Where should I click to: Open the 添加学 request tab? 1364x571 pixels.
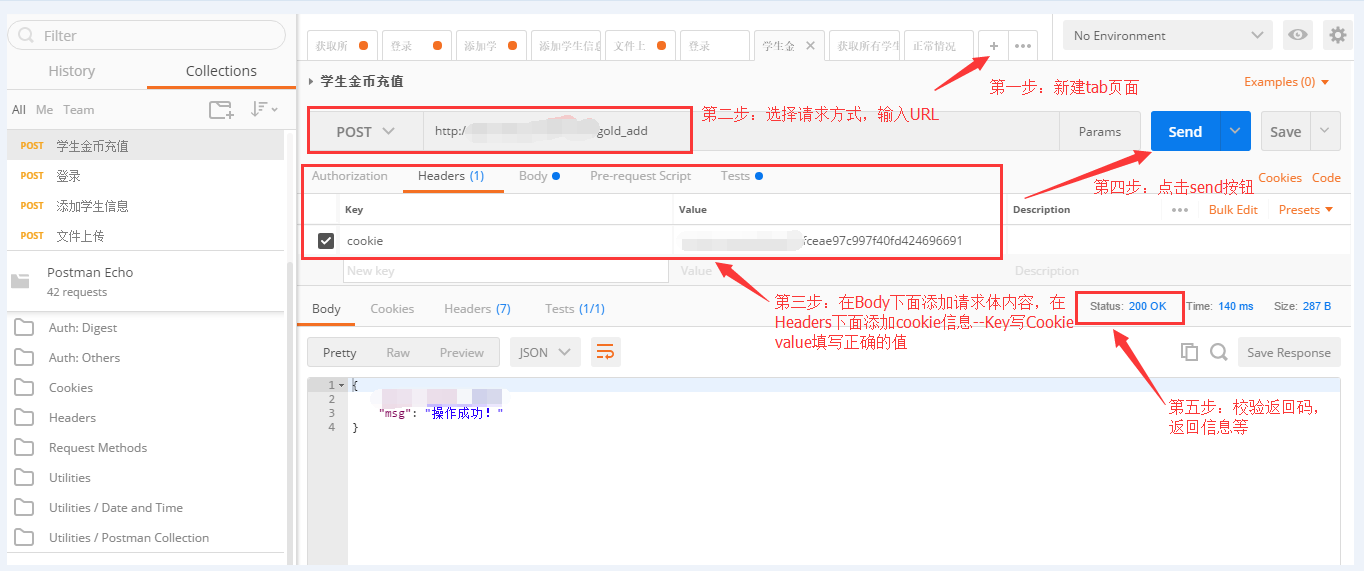pyautogui.click(x=490, y=46)
